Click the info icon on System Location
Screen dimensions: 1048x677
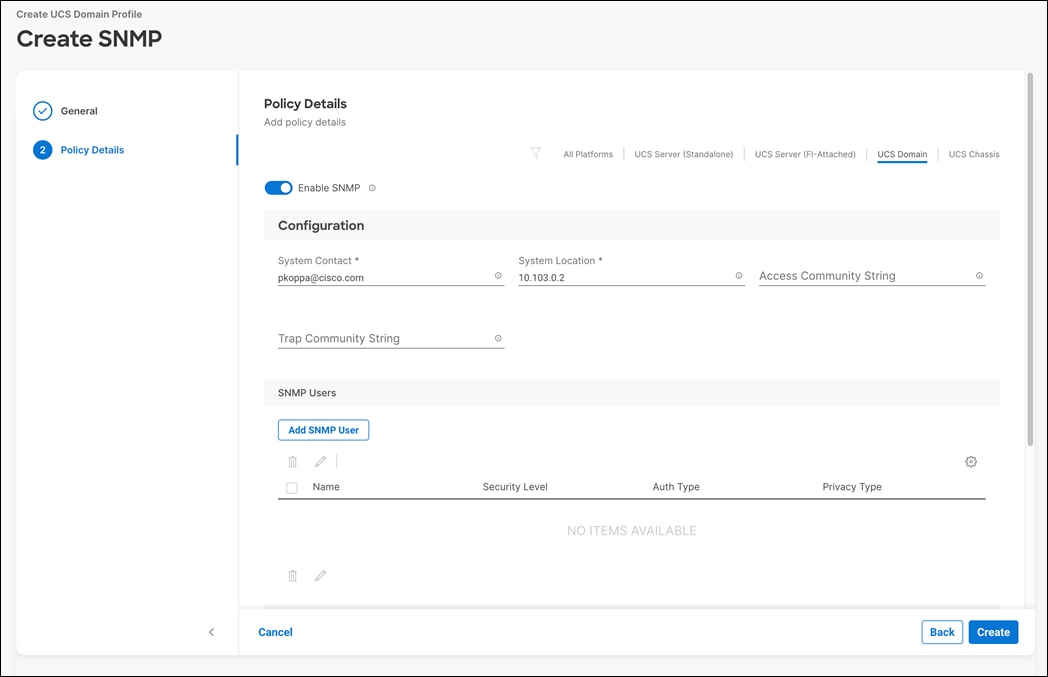739,275
